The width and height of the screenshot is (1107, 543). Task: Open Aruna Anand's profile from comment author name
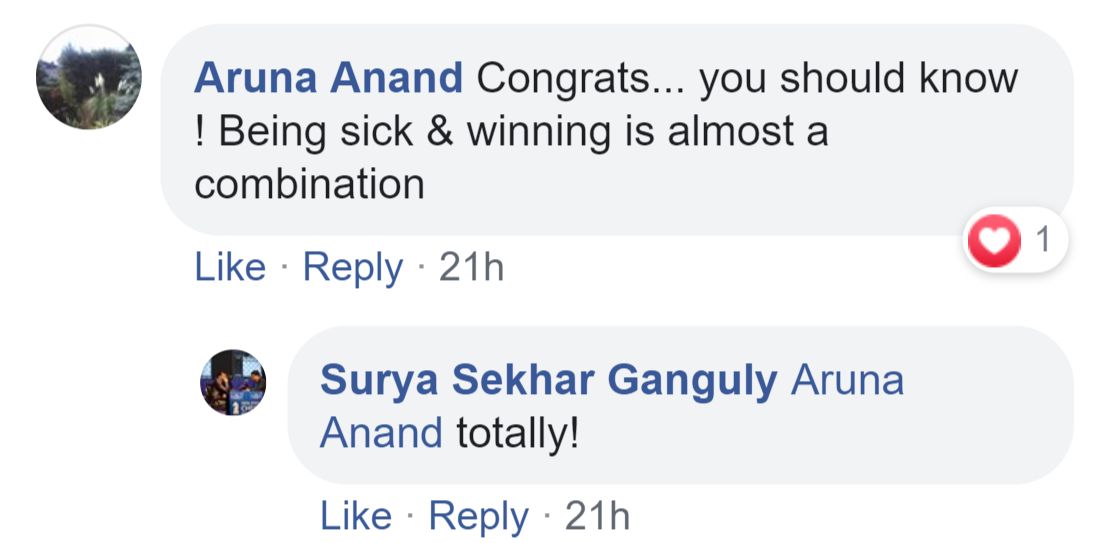click(329, 78)
